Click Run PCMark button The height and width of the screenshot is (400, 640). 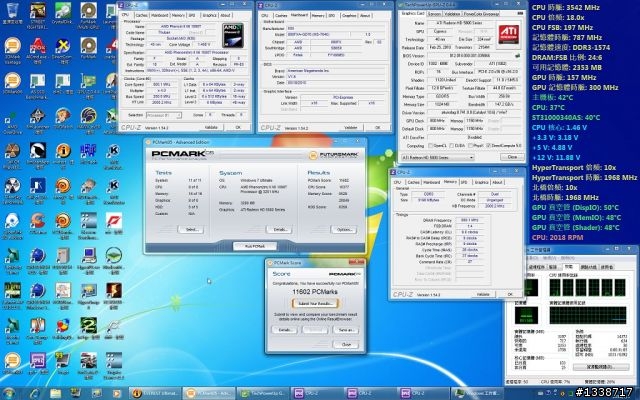255,246
